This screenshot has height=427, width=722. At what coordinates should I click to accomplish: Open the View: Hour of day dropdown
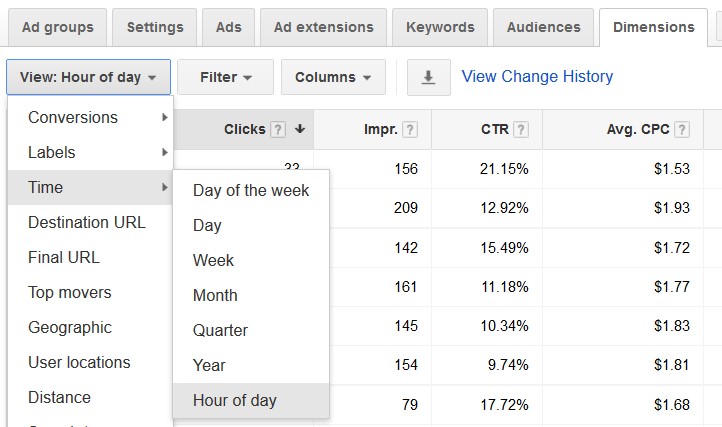88,77
